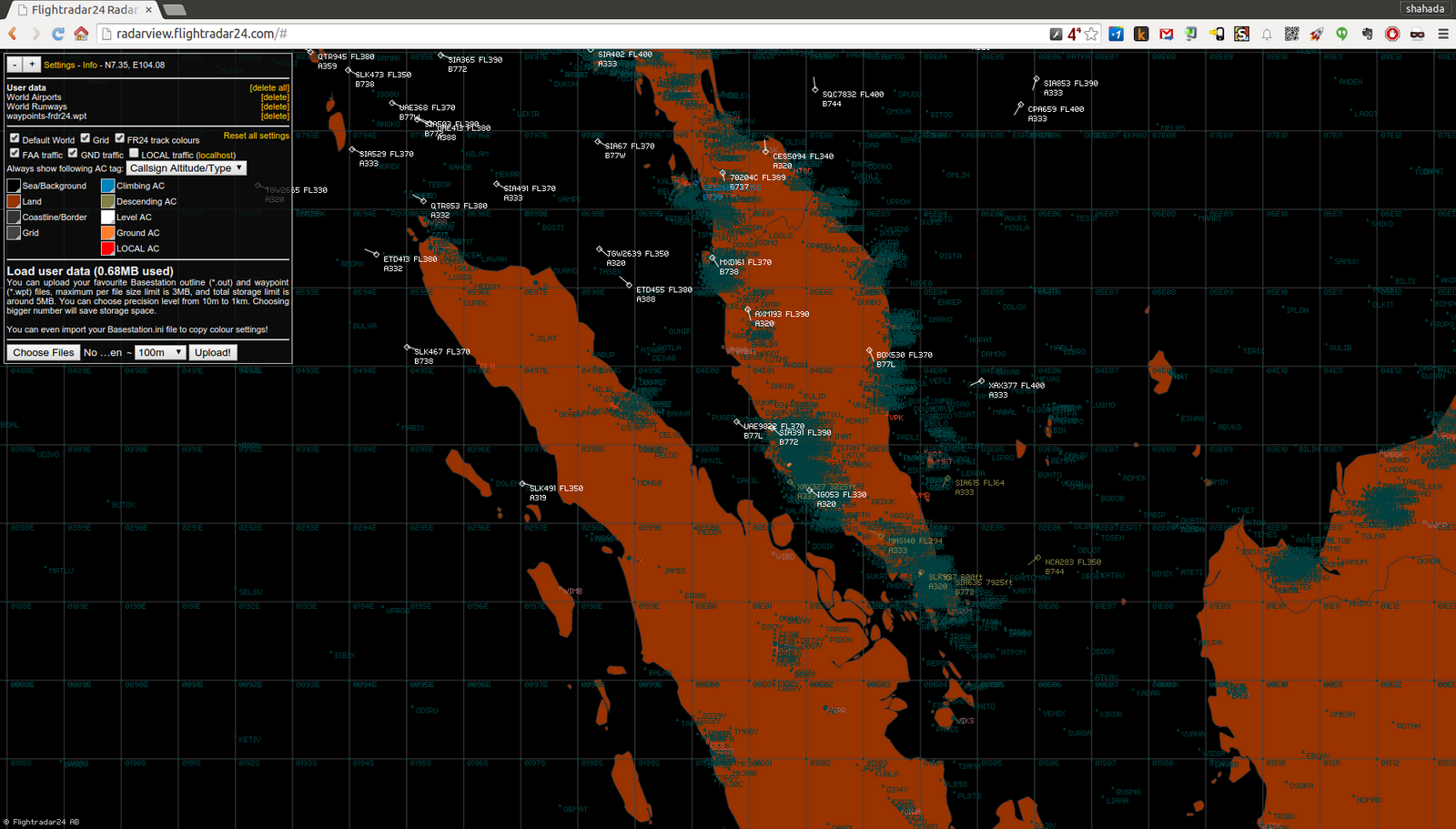Click the Choose Files button

pyautogui.click(x=44, y=352)
